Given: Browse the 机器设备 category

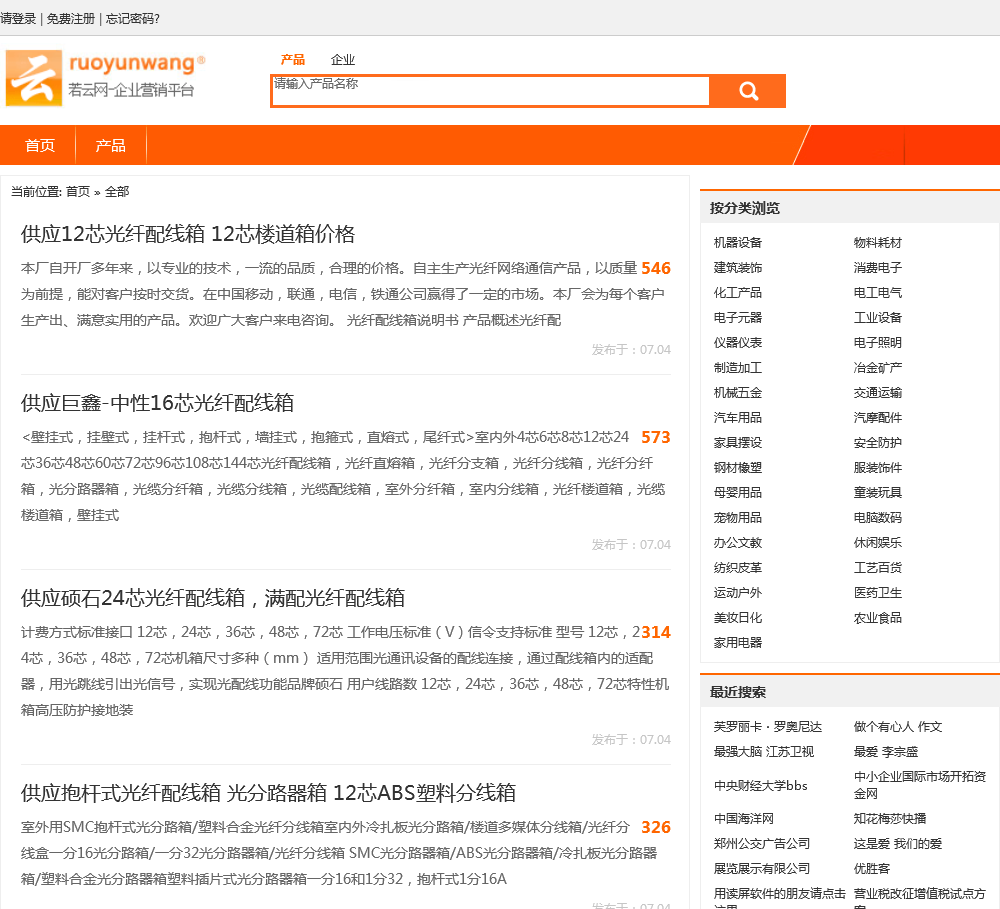Looking at the screenshot, I should point(738,243).
